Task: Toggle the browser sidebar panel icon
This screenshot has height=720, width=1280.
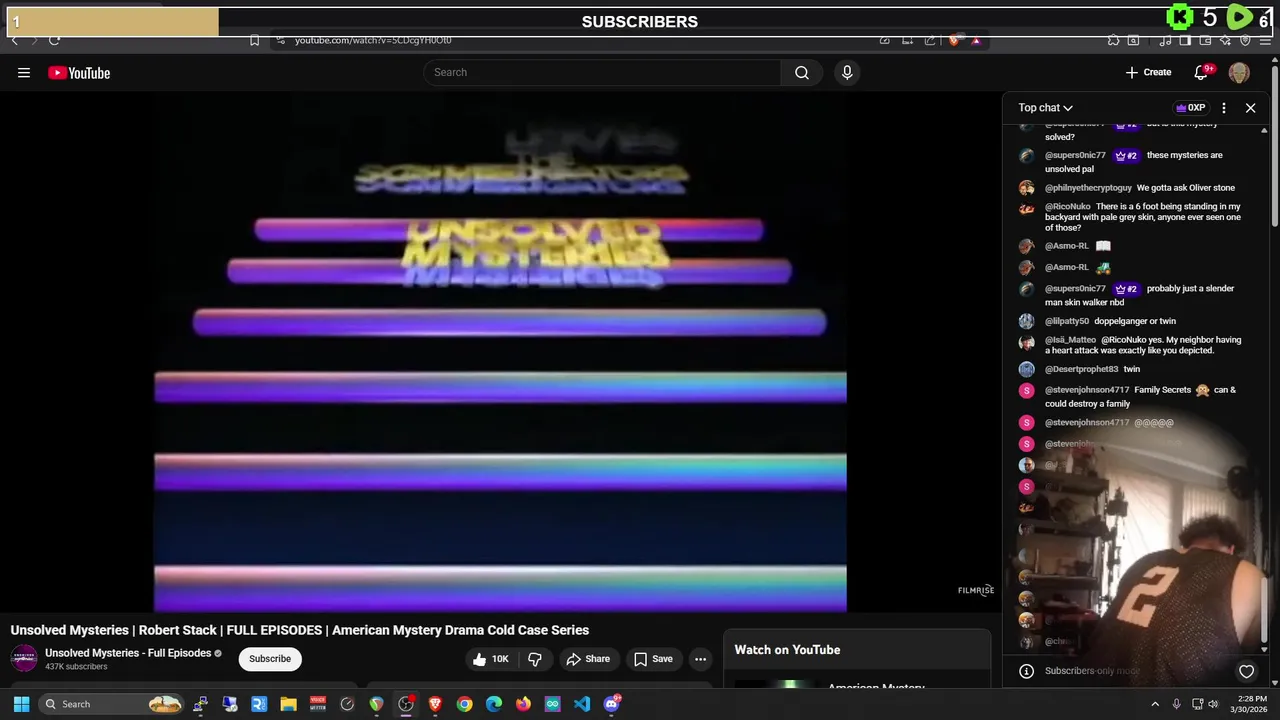Action: pos(1185,40)
